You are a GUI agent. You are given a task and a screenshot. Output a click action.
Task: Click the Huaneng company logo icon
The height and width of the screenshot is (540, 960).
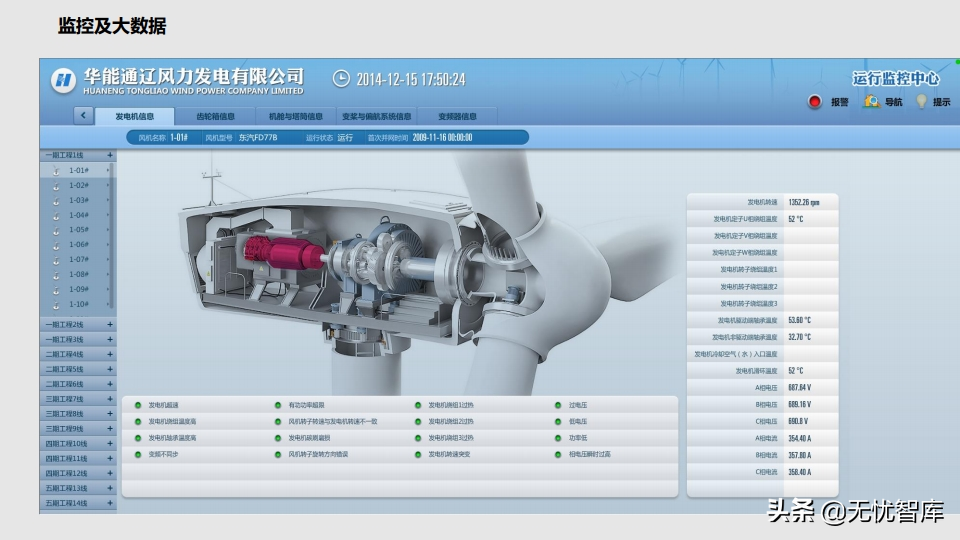tap(63, 80)
